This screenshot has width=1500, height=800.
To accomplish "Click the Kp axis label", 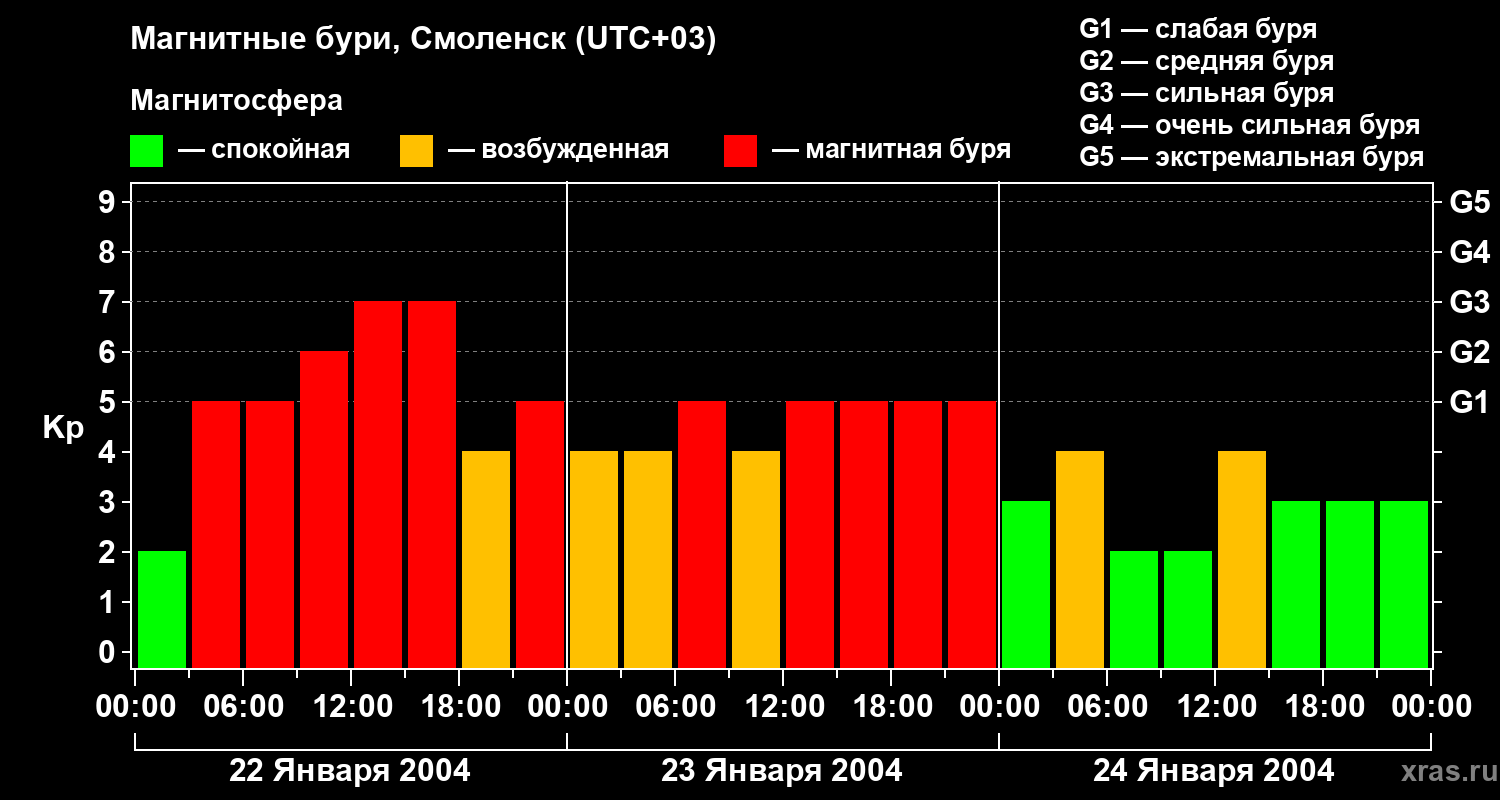I will coord(63,429).
